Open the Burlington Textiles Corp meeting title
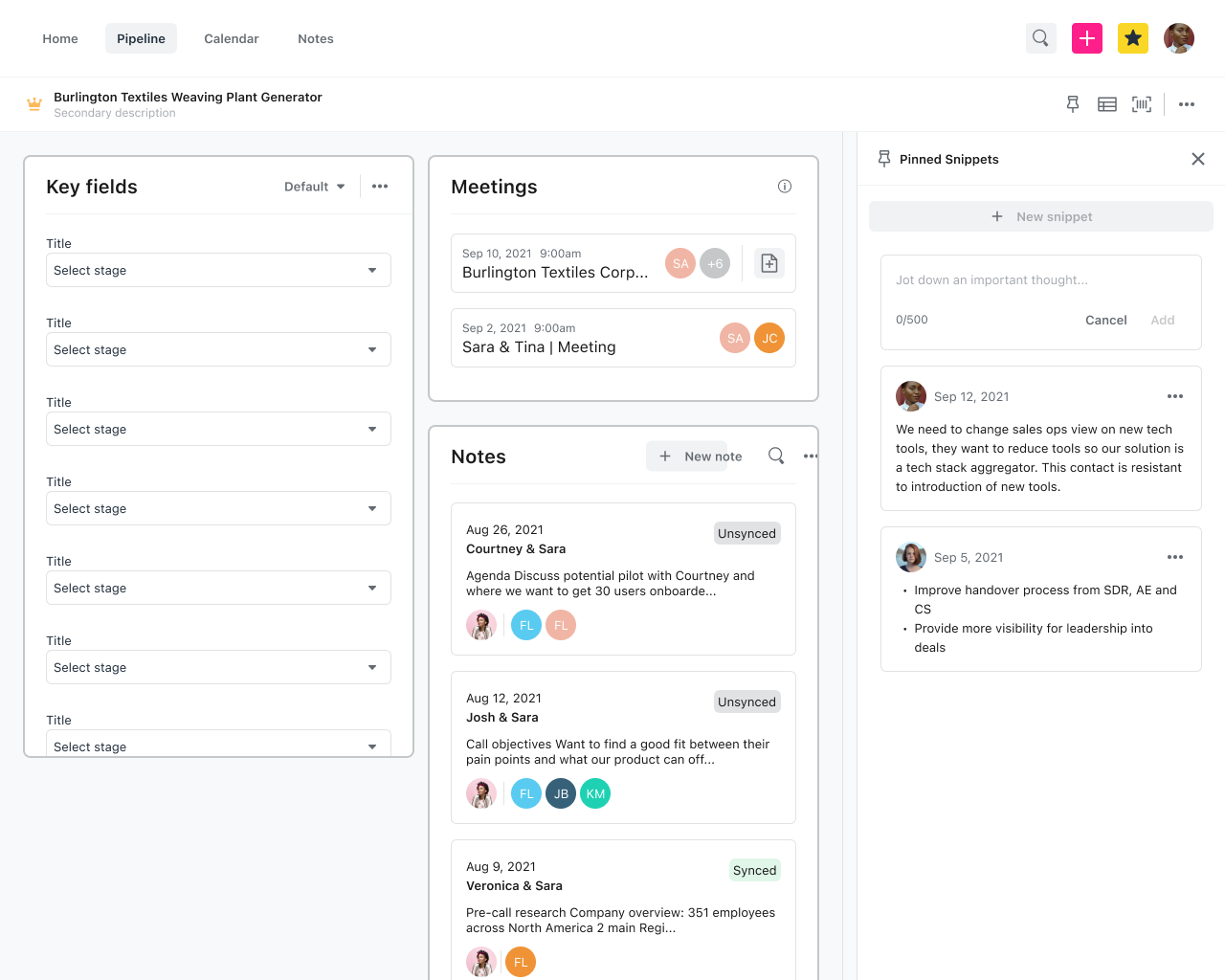 555,273
